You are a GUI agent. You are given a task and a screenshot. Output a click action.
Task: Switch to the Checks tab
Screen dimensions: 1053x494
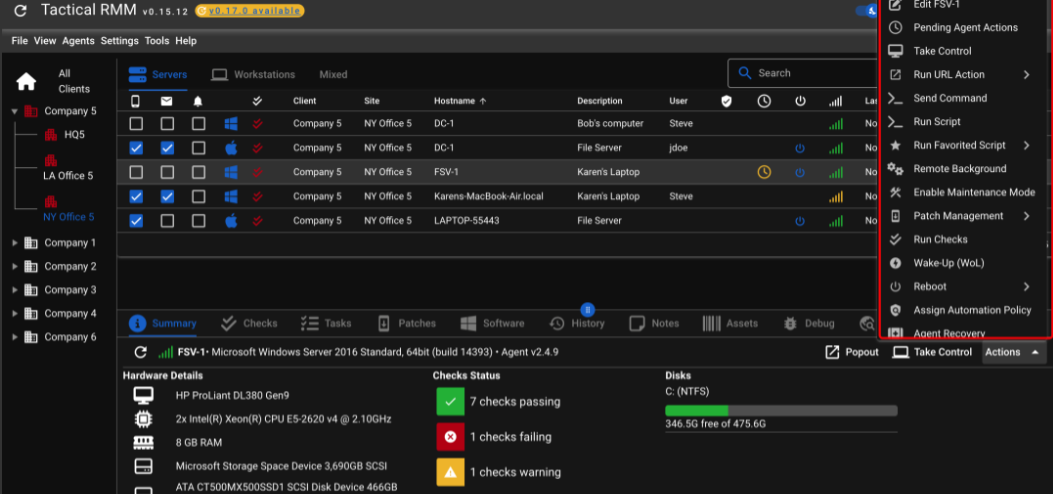(249, 324)
